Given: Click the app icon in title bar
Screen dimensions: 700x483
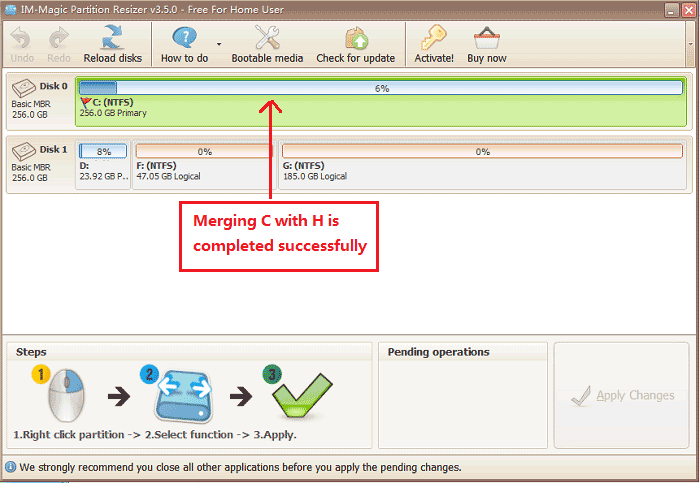Looking at the screenshot, I should coord(11,9).
